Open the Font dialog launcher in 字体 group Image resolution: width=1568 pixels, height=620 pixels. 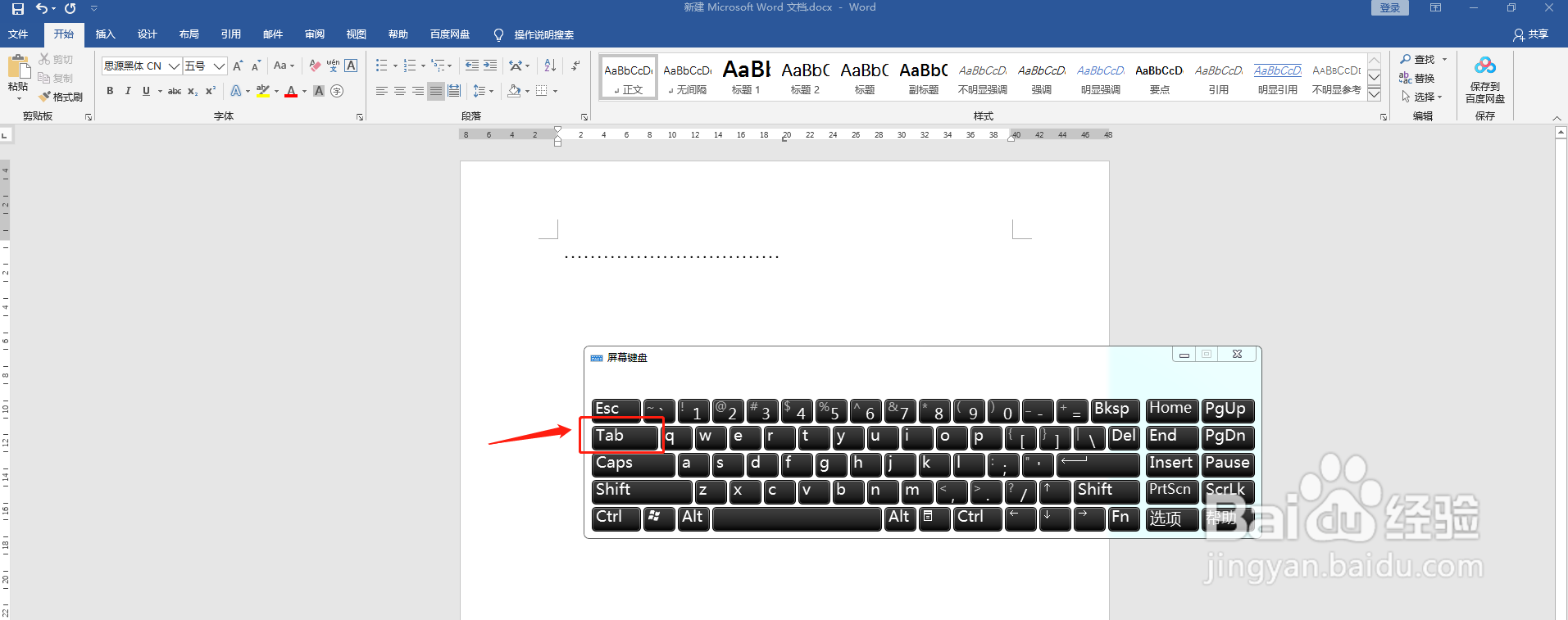click(x=360, y=117)
